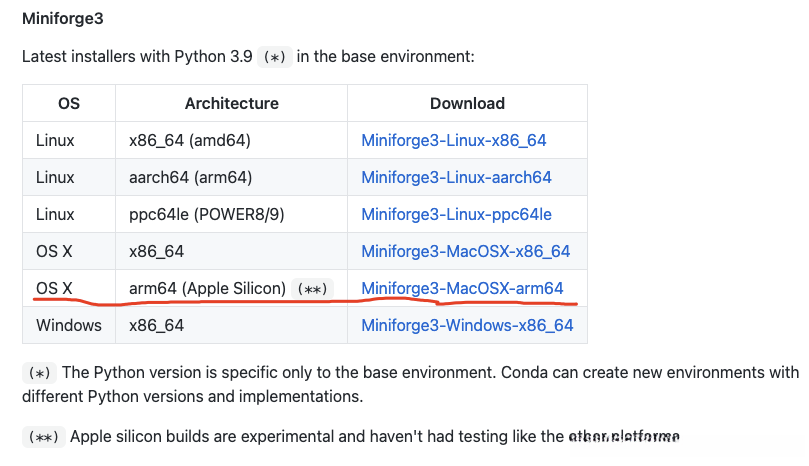Click the Miniforge3-Linux-ppc64le installer link

coord(456,214)
